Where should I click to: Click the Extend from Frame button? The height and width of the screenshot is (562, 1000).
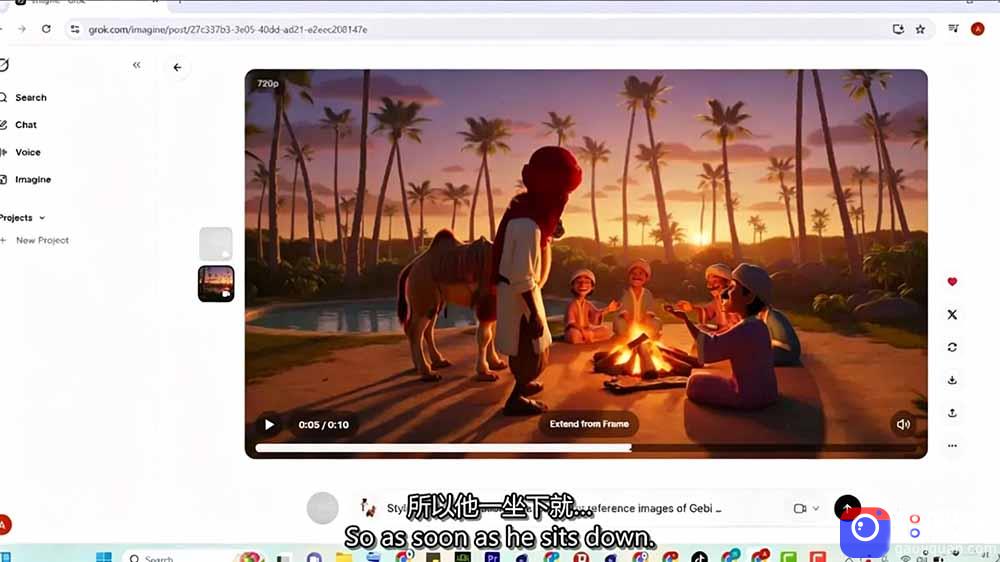(589, 424)
